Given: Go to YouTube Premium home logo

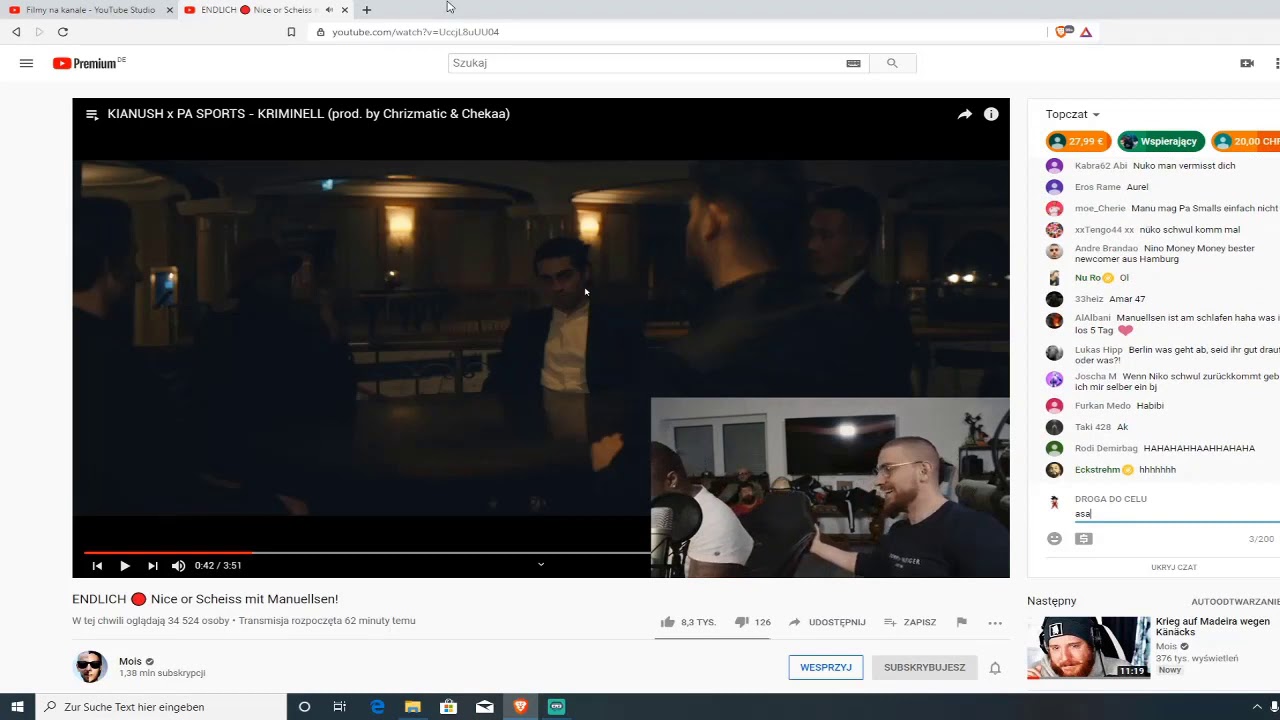Looking at the screenshot, I should point(89,63).
